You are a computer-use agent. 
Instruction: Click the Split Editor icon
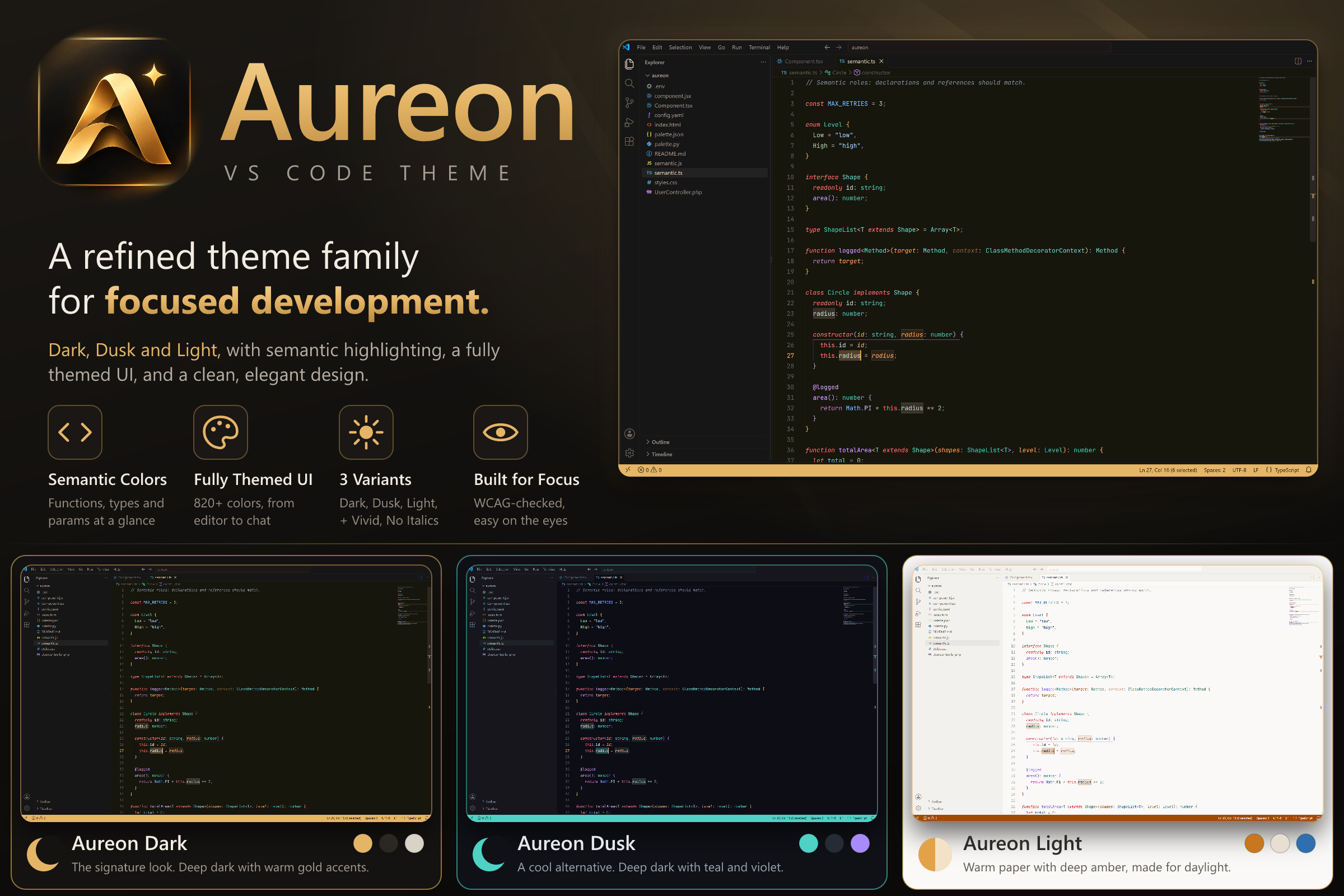tap(1298, 61)
